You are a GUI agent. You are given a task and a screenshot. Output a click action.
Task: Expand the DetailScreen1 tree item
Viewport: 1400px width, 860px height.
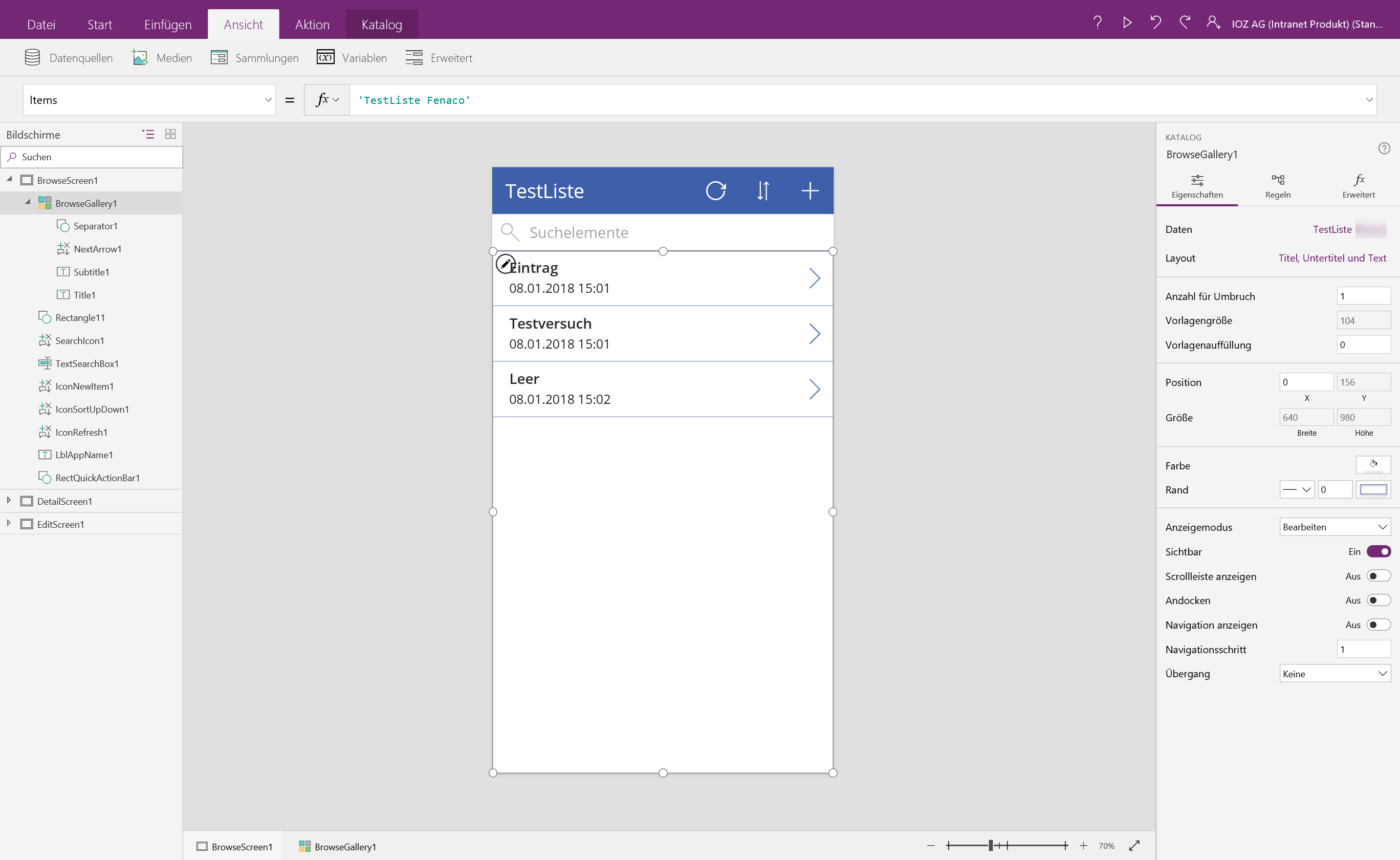coord(8,500)
